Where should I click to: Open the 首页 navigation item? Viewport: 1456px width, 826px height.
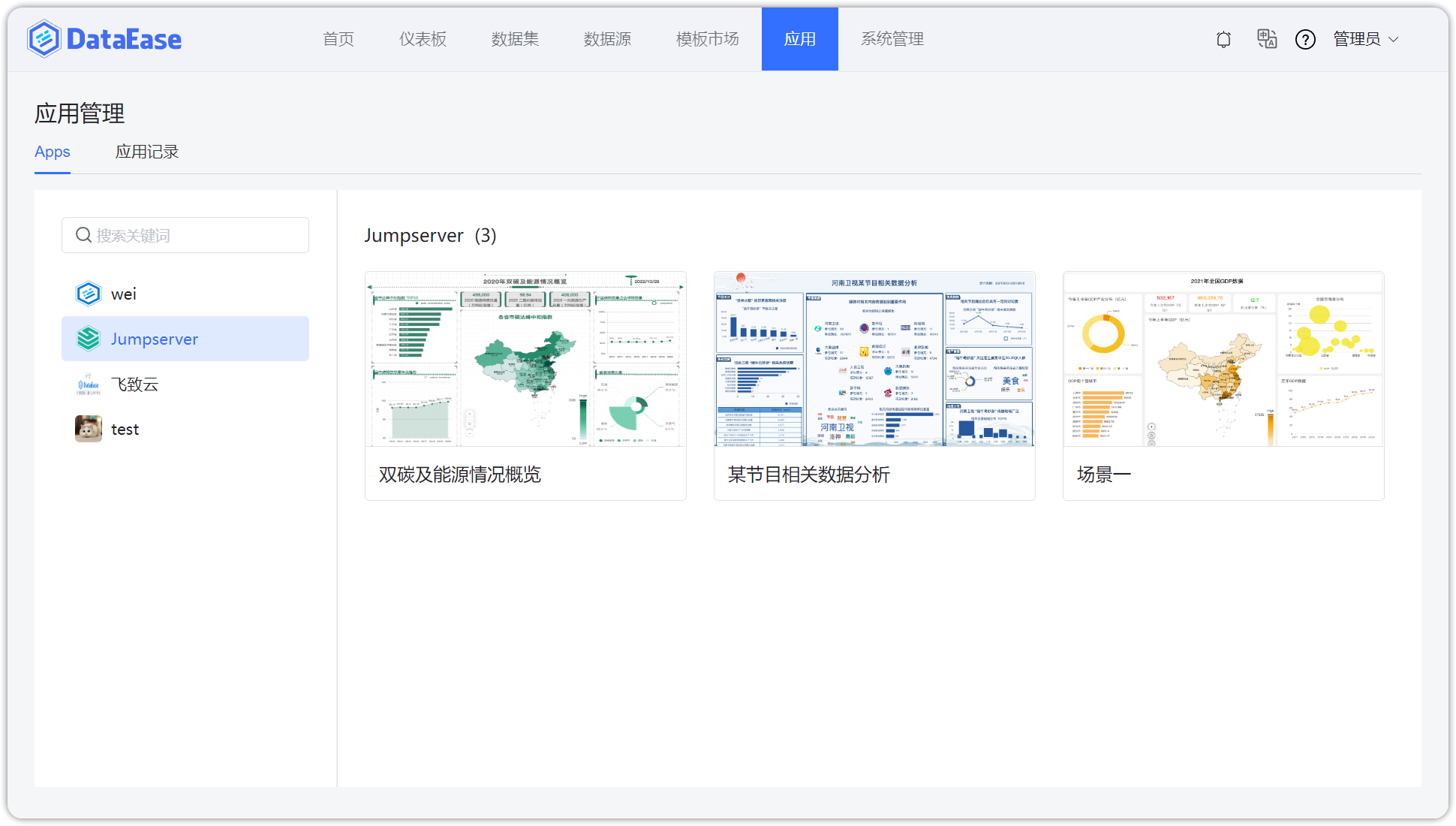point(338,39)
